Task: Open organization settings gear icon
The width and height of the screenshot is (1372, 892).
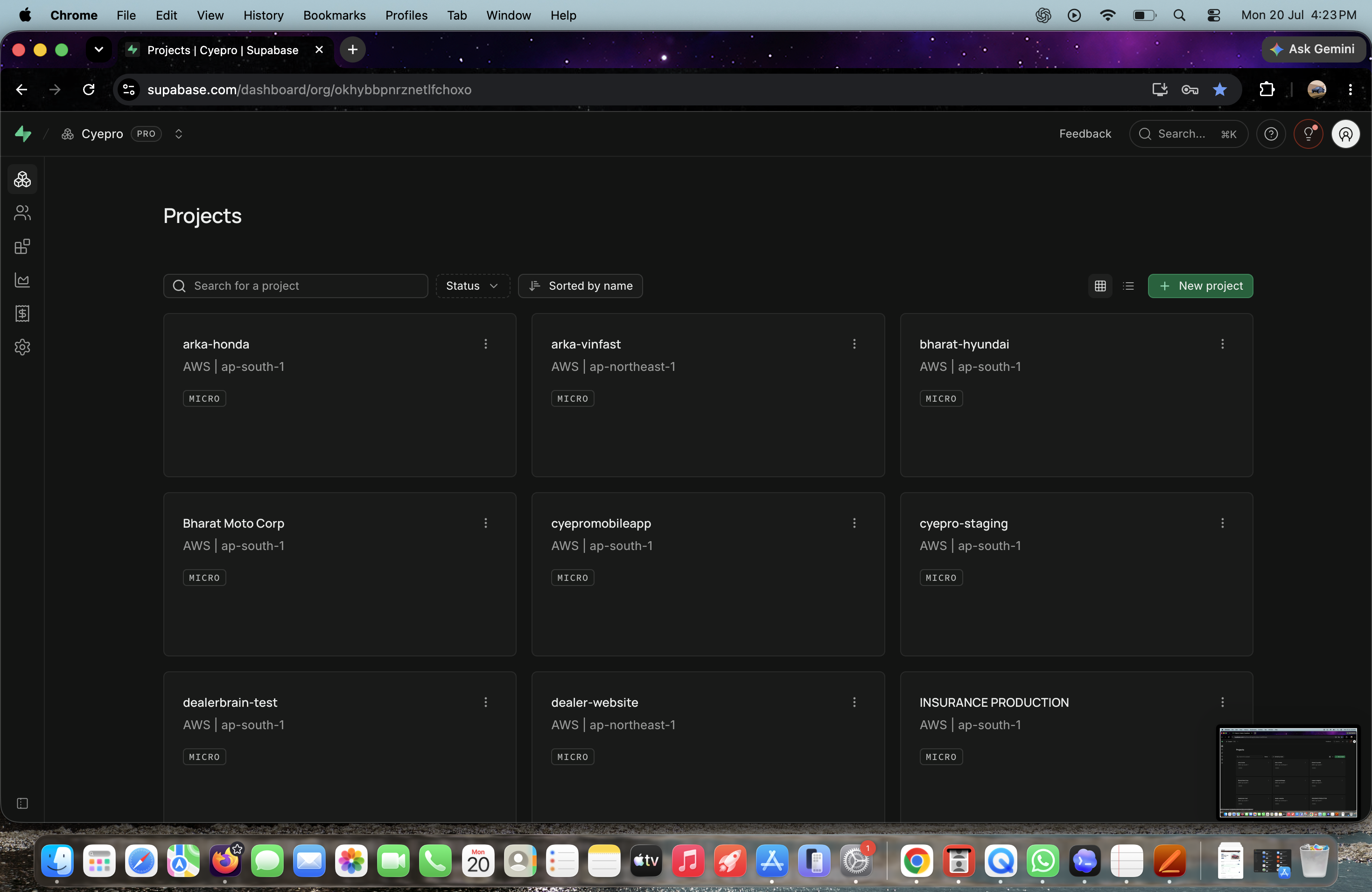Action: (22, 347)
